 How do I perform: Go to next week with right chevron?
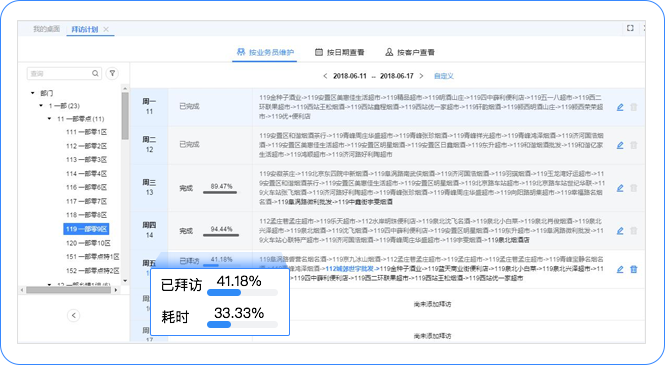click(x=421, y=76)
